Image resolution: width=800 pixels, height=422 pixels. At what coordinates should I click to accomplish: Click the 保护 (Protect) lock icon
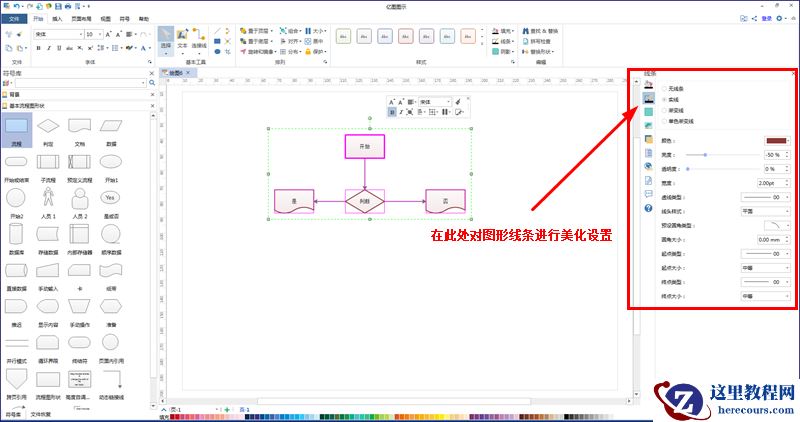coord(308,52)
